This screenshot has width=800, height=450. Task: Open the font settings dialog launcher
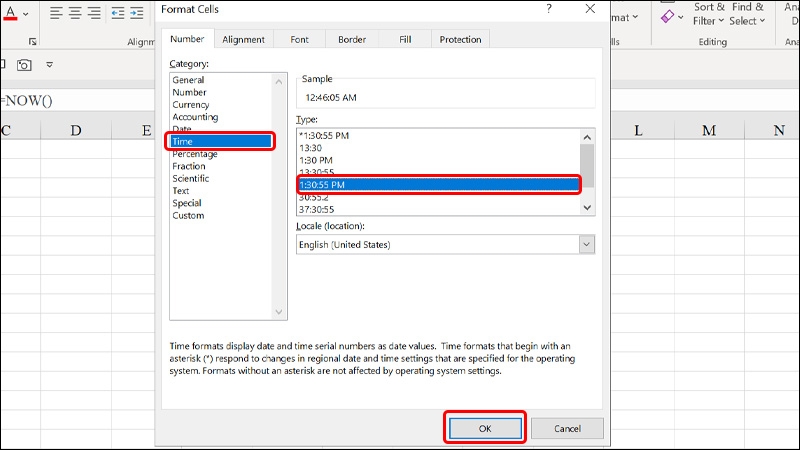pos(33,41)
